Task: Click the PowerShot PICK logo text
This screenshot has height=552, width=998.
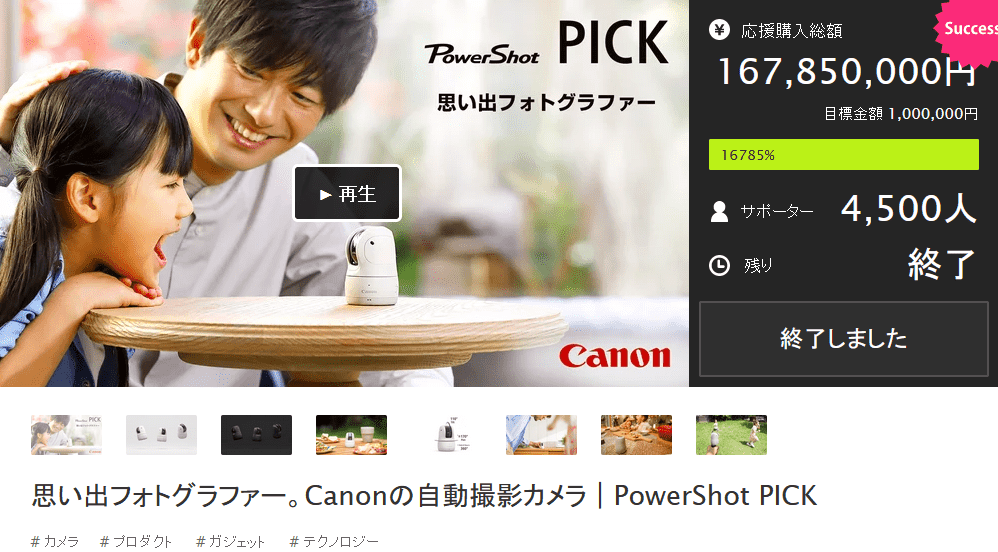Action: [x=546, y=43]
